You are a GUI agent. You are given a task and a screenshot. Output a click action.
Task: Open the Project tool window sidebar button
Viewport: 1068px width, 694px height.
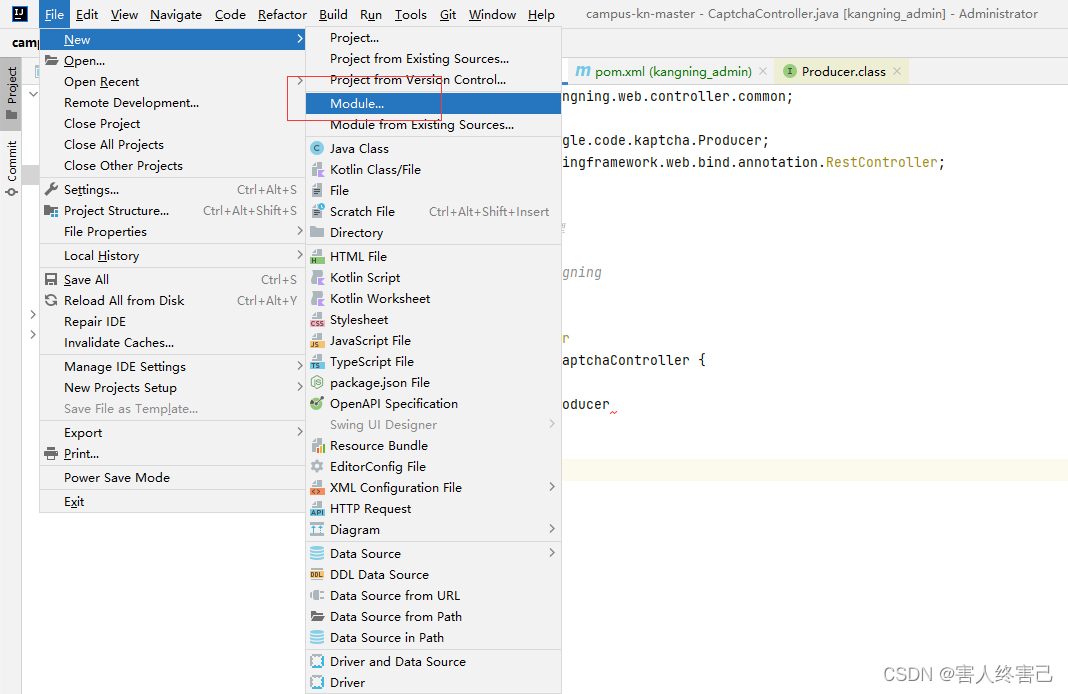pyautogui.click(x=12, y=93)
